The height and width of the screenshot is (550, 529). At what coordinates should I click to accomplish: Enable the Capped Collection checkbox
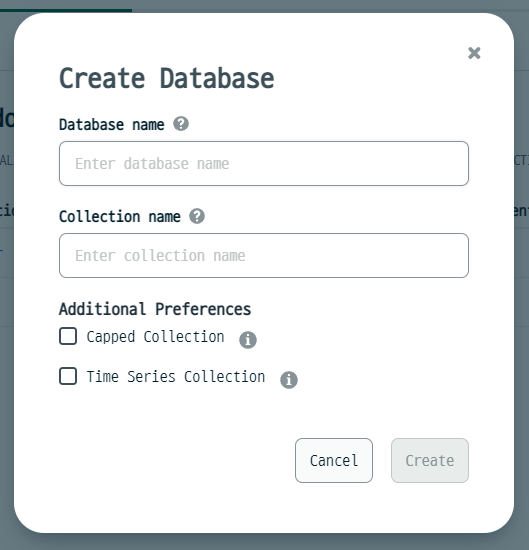click(x=68, y=336)
